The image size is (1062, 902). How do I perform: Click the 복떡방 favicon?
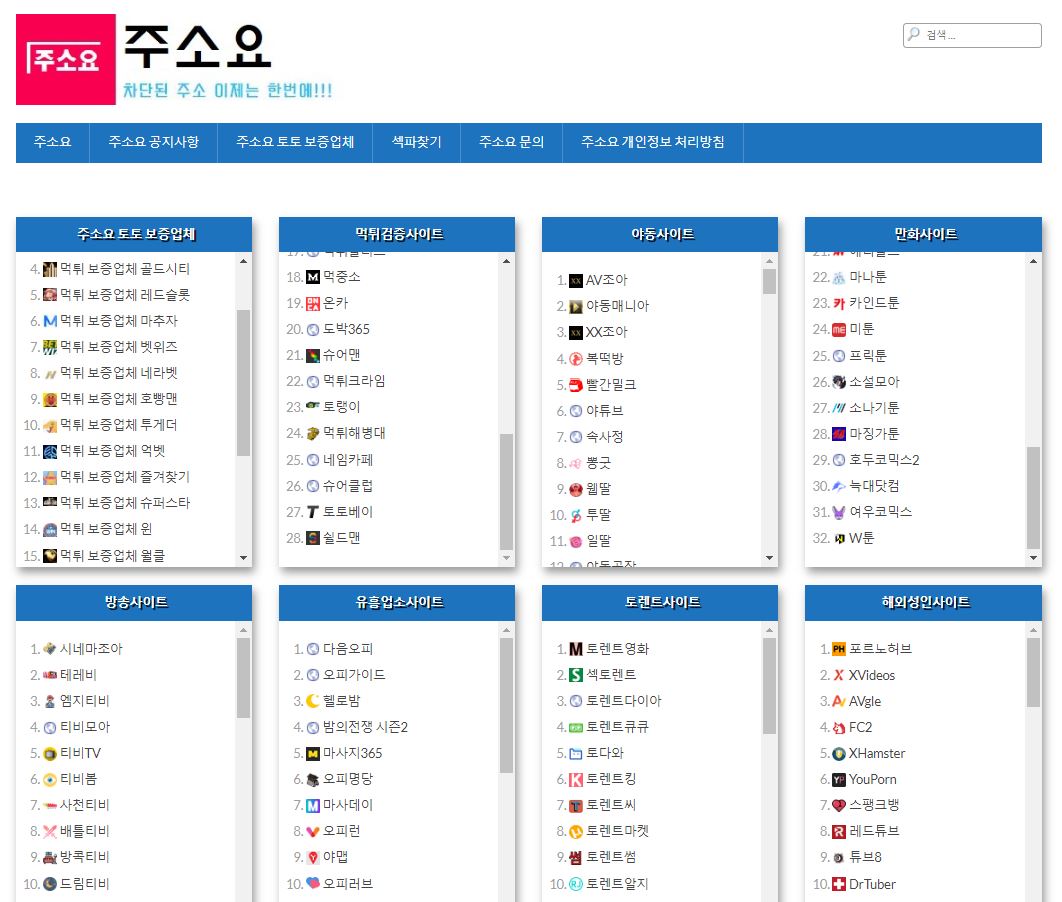click(x=576, y=359)
